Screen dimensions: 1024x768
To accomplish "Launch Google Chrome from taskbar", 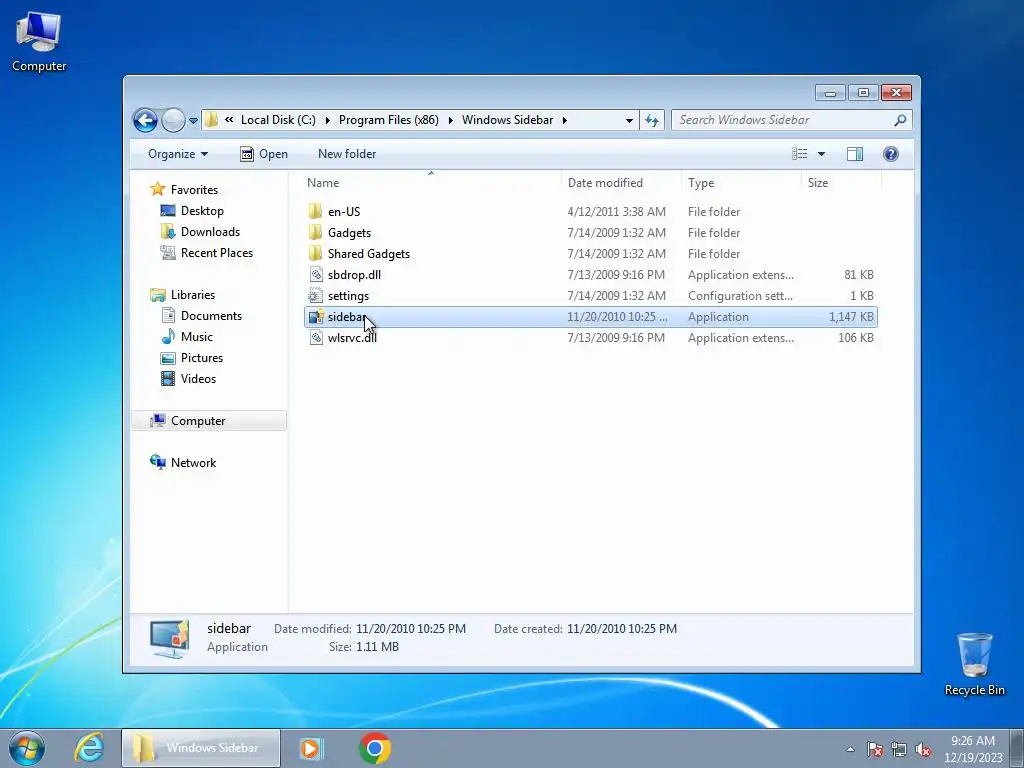I will click(x=375, y=748).
